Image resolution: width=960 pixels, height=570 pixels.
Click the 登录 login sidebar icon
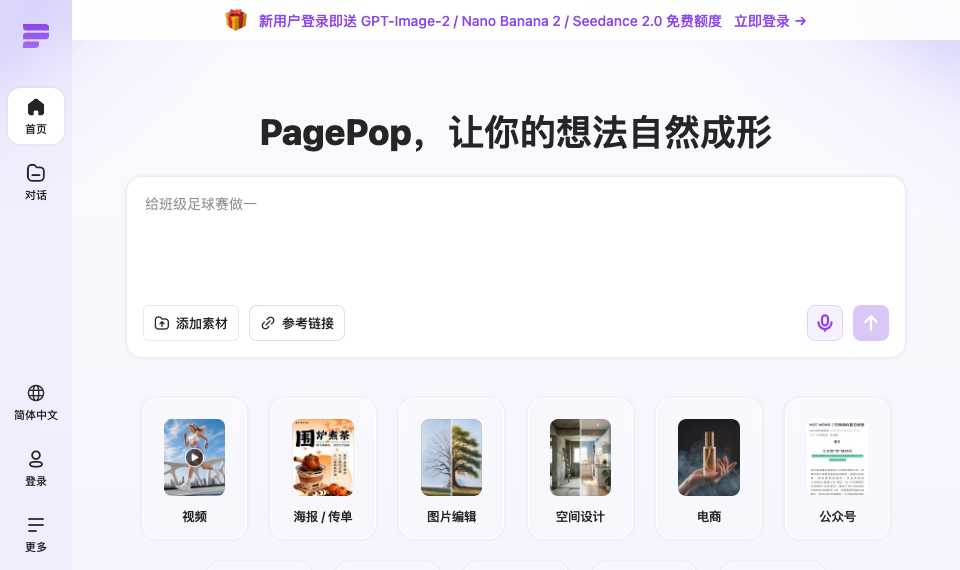tap(36, 469)
